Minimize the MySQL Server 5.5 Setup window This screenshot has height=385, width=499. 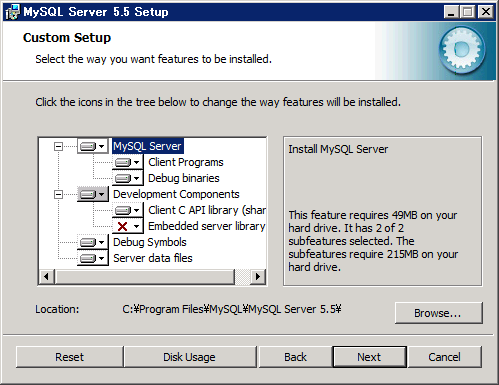451,12
